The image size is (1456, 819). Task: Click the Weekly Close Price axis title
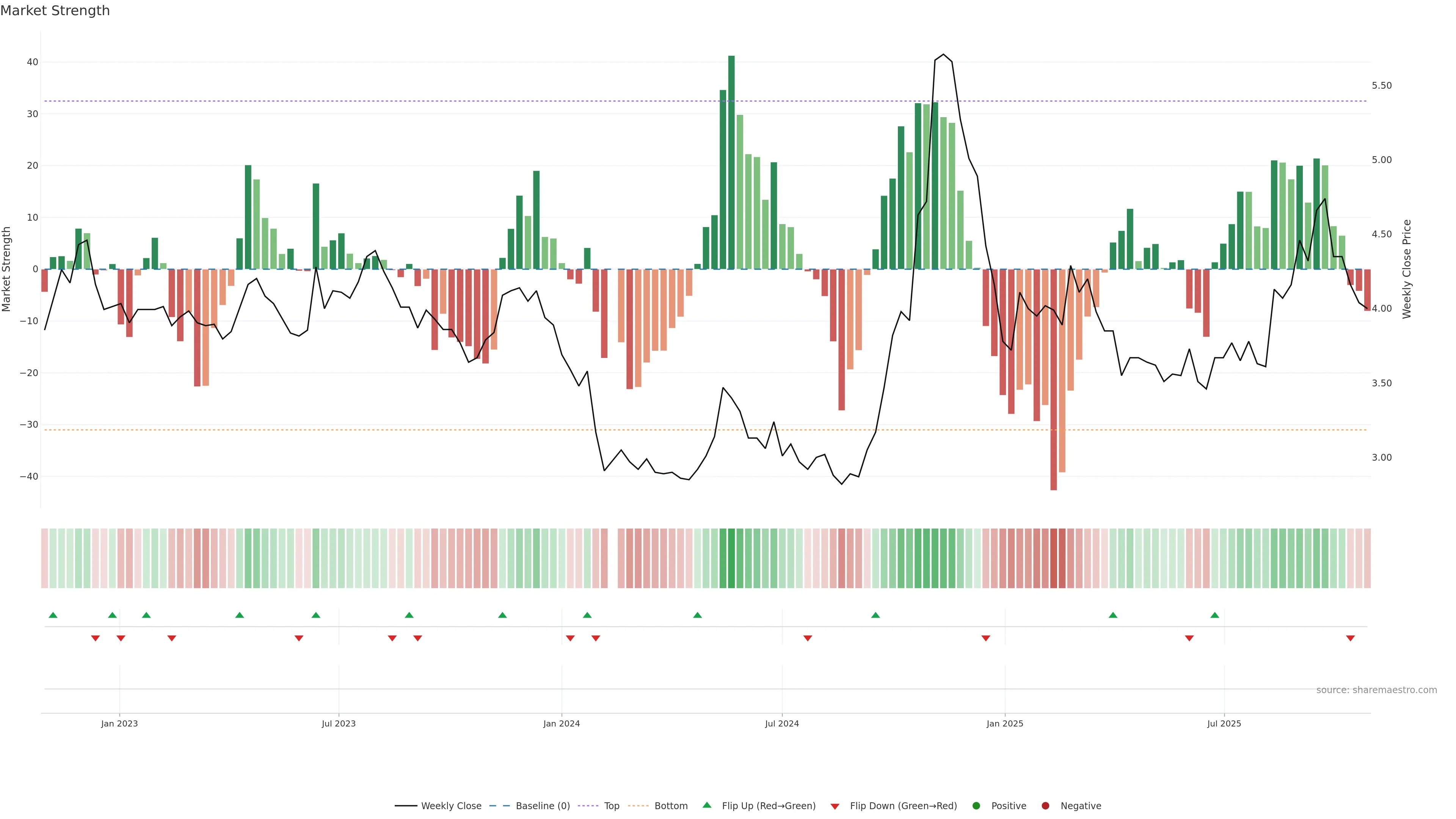click(x=1407, y=269)
